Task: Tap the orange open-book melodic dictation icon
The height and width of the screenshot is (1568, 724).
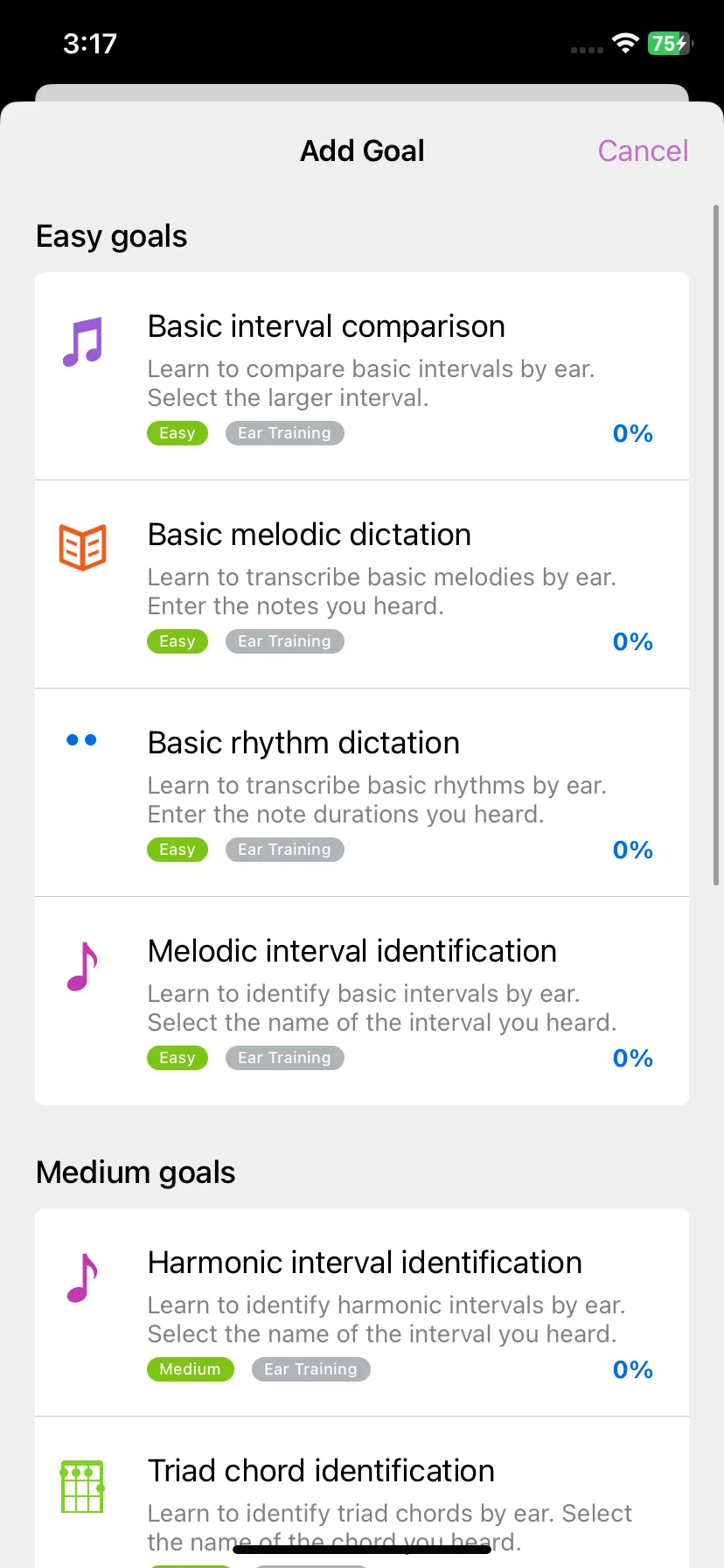Action: pyautogui.click(x=83, y=548)
